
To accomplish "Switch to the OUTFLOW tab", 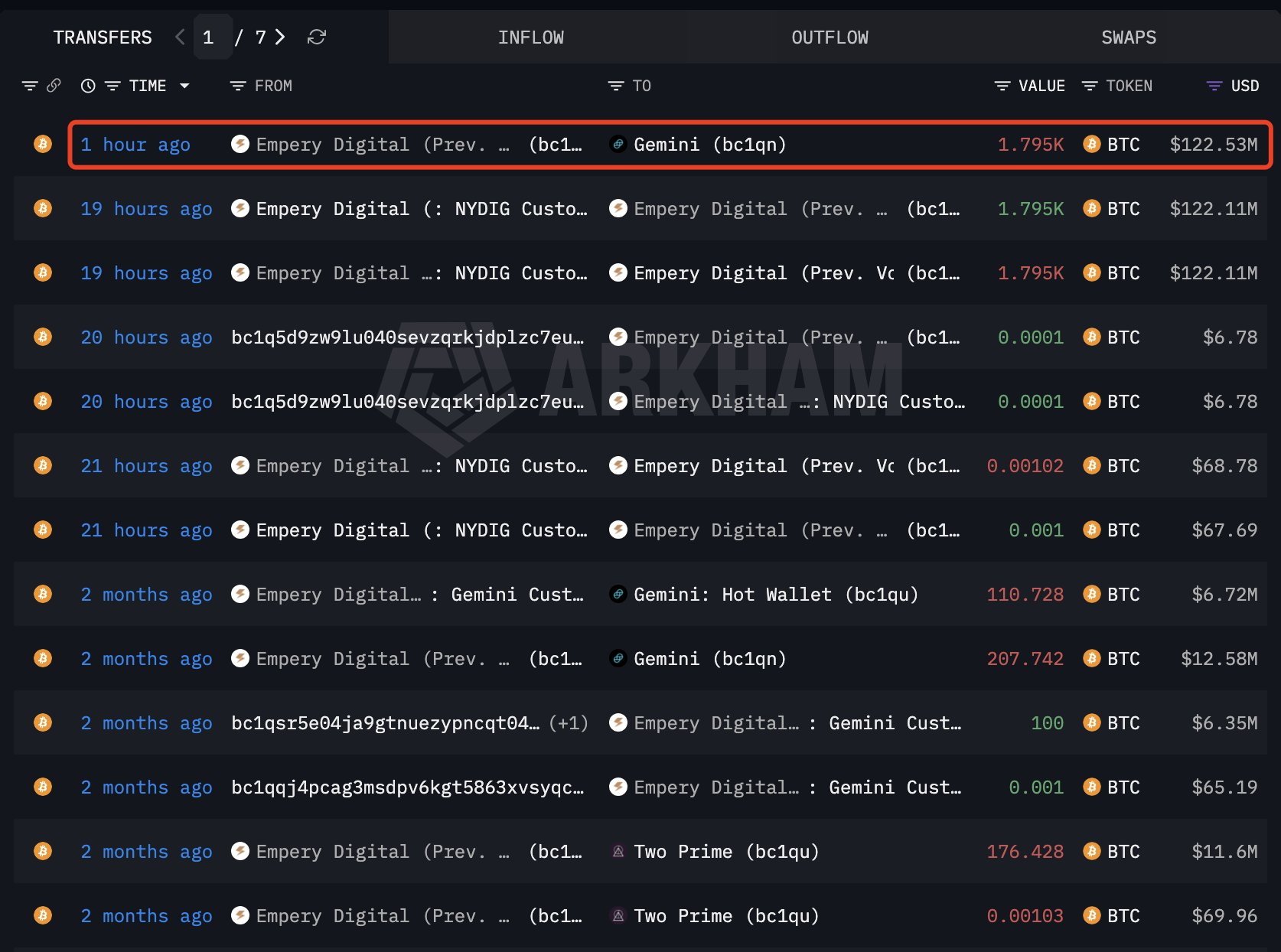I will [x=830, y=37].
